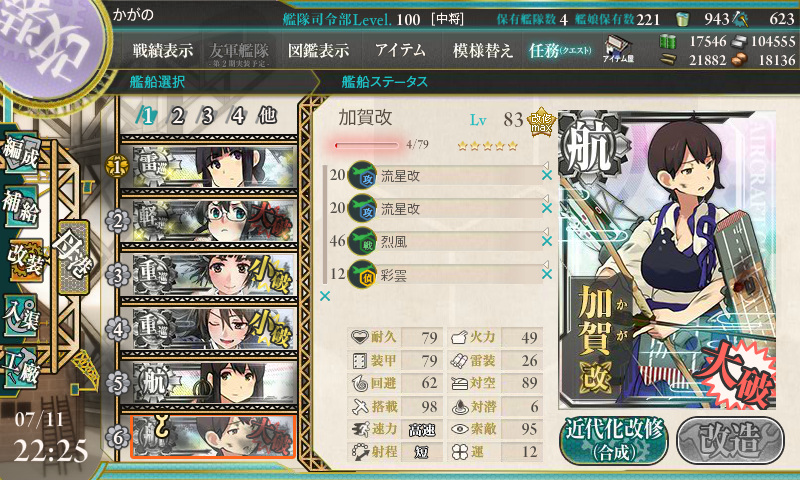Click the 彩雲 recon plane equipment icon
800x480 pixels.
click(363, 274)
